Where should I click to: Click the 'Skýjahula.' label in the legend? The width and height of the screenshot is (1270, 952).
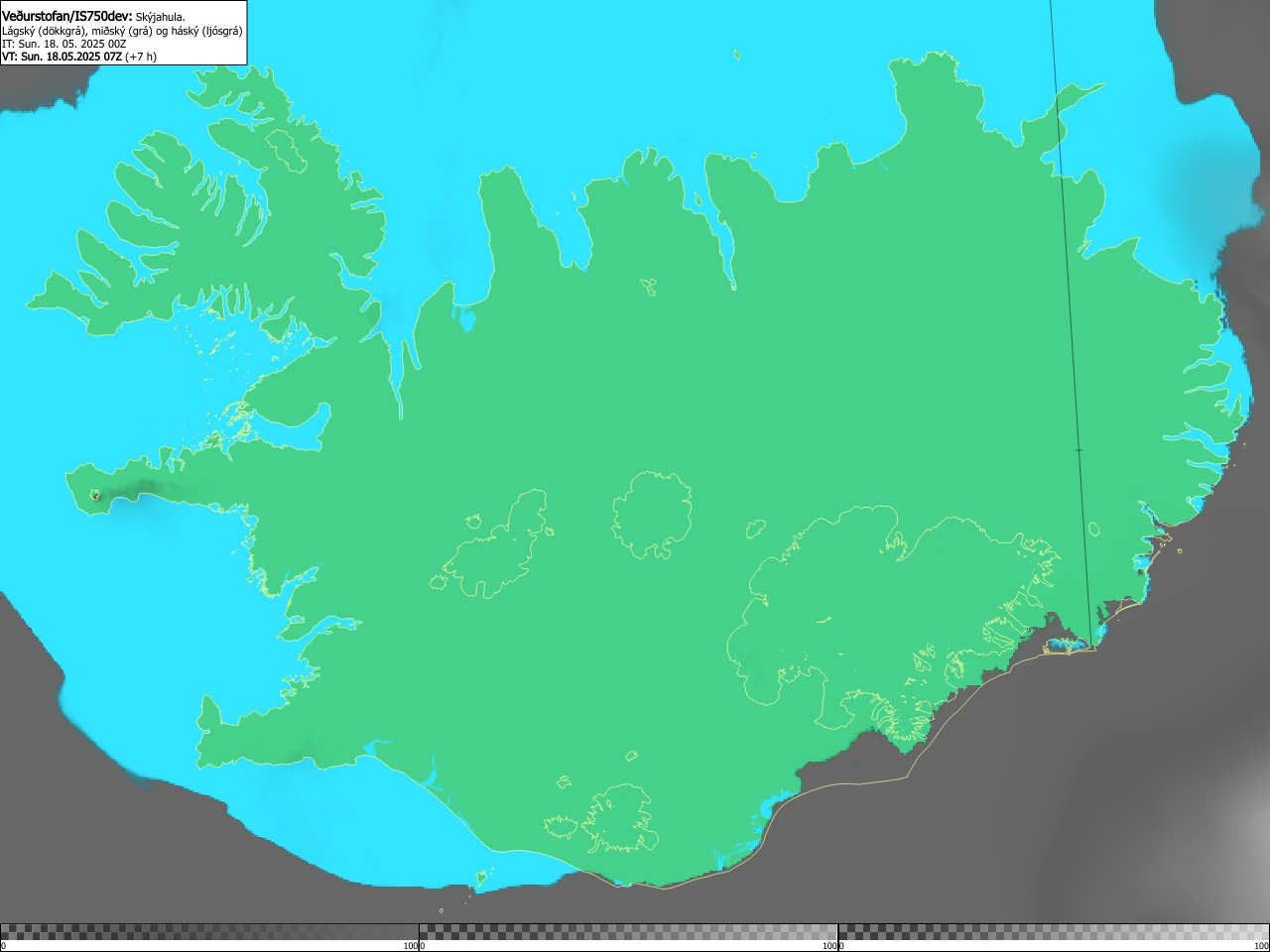coord(160,17)
